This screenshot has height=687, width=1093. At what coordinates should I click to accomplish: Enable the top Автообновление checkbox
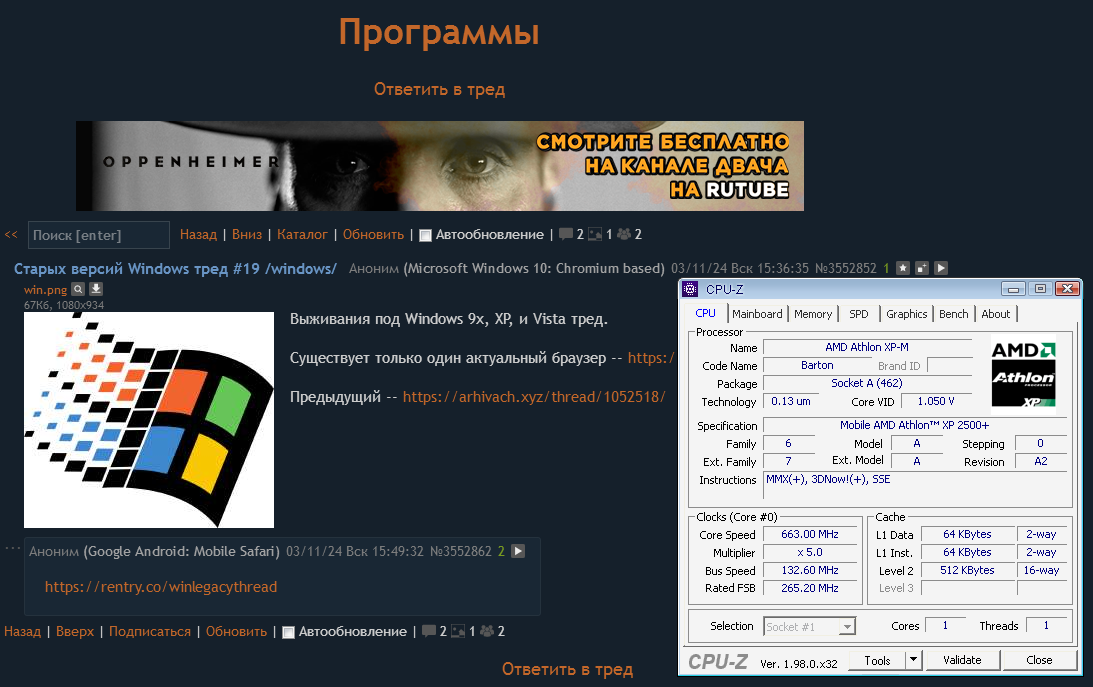tap(425, 236)
